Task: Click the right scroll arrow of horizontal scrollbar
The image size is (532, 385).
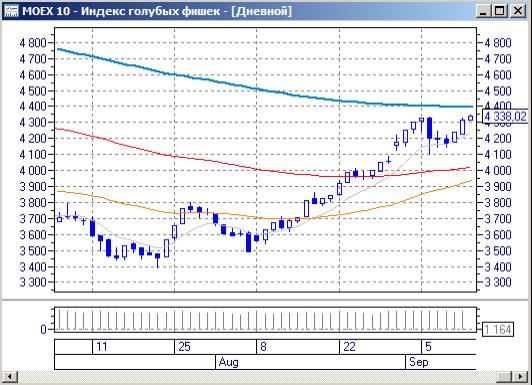Action: tap(520, 376)
